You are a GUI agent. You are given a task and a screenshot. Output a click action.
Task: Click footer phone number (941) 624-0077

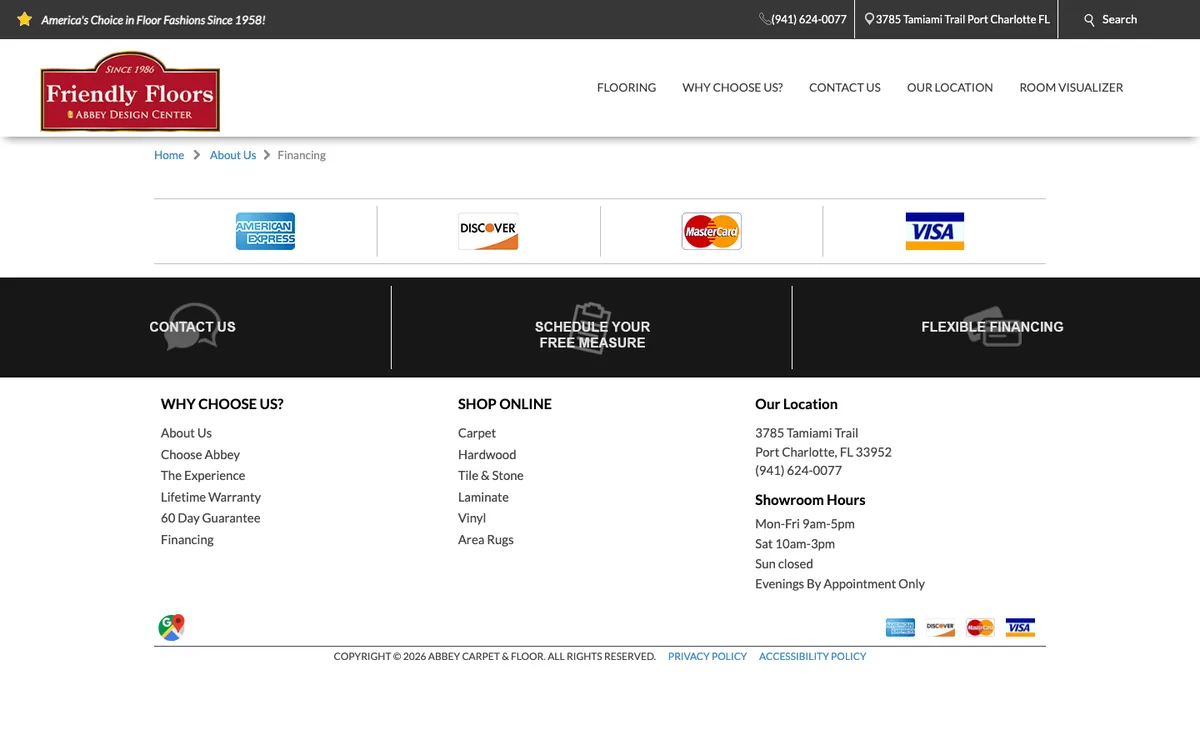coord(798,470)
